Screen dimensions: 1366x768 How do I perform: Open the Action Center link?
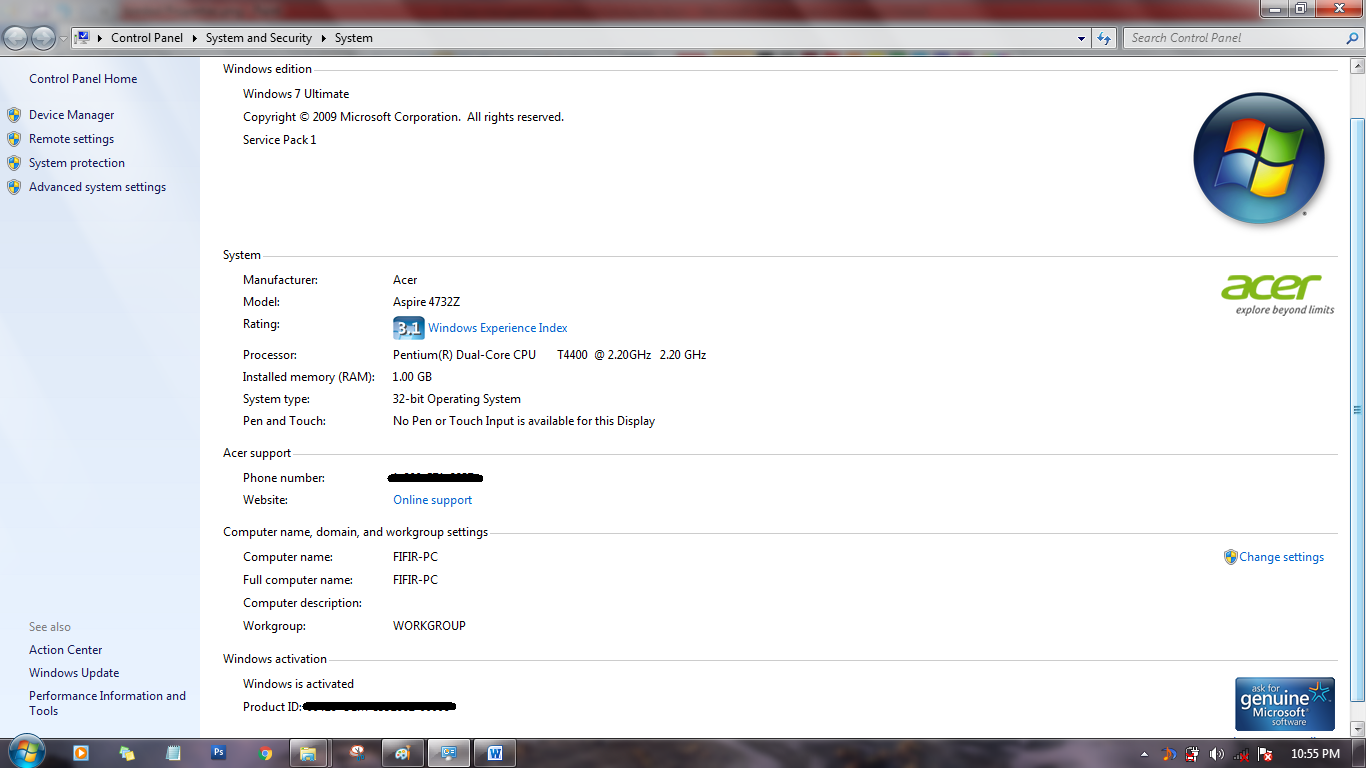pos(66,650)
